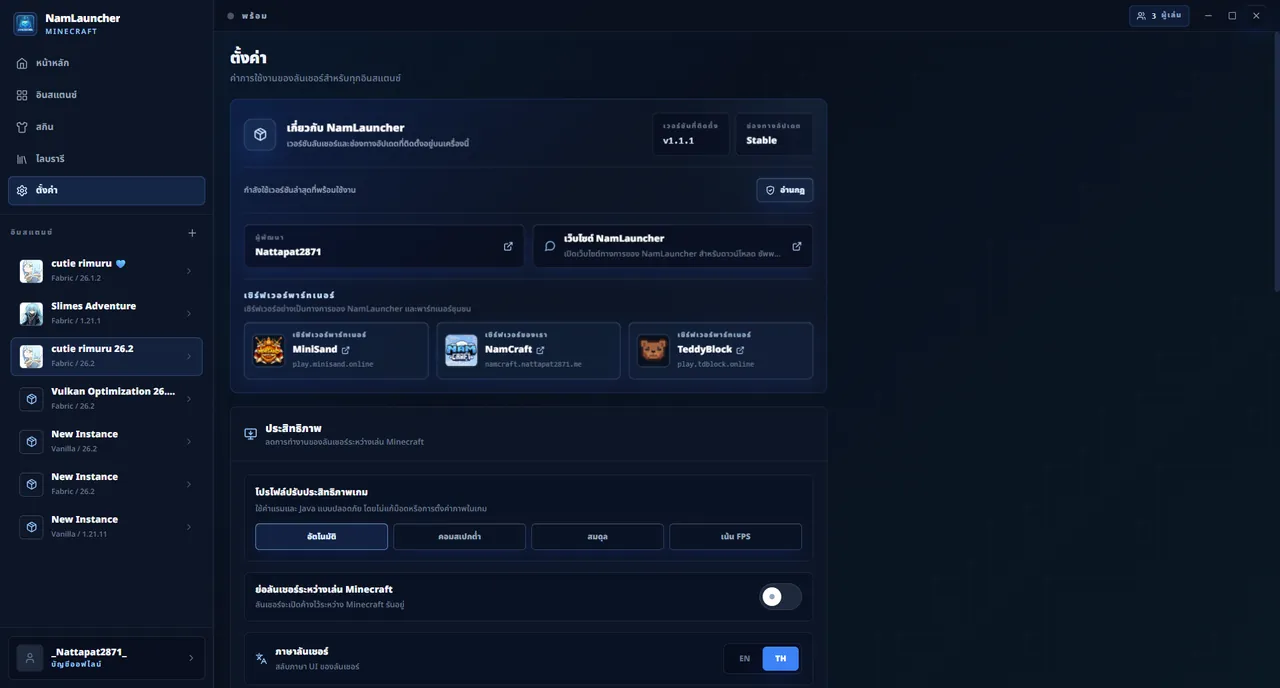This screenshot has width=1280, height=688.
Task: Click the Vulkan Optimization instance cube icon
Action: 31,399
